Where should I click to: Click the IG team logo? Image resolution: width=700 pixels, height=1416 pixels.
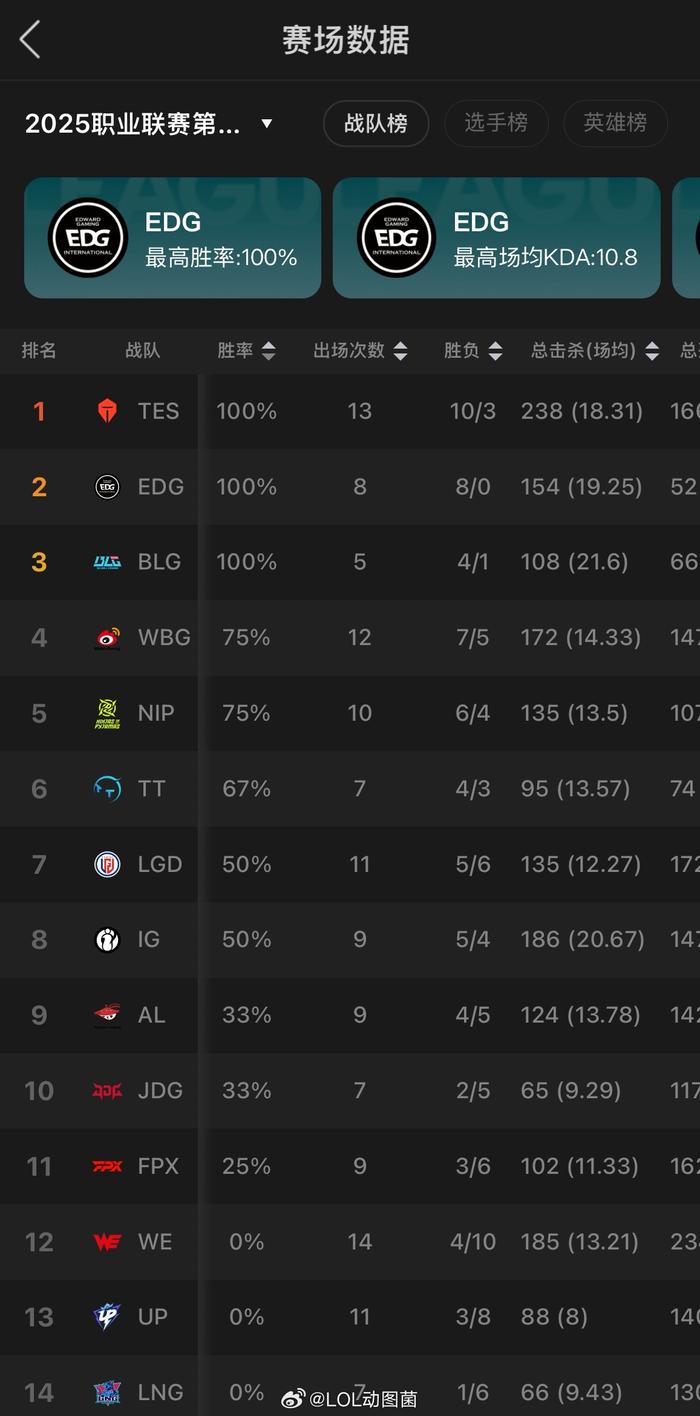pyautogui.click(x=107, y=940)
